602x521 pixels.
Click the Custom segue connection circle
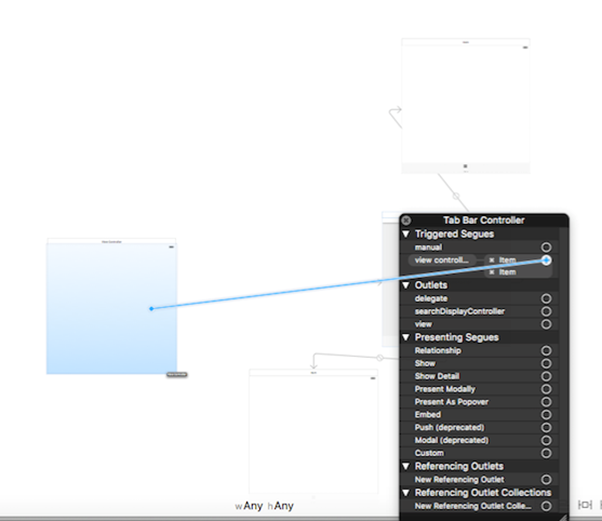pyautogui.click(x=546, y=453)
